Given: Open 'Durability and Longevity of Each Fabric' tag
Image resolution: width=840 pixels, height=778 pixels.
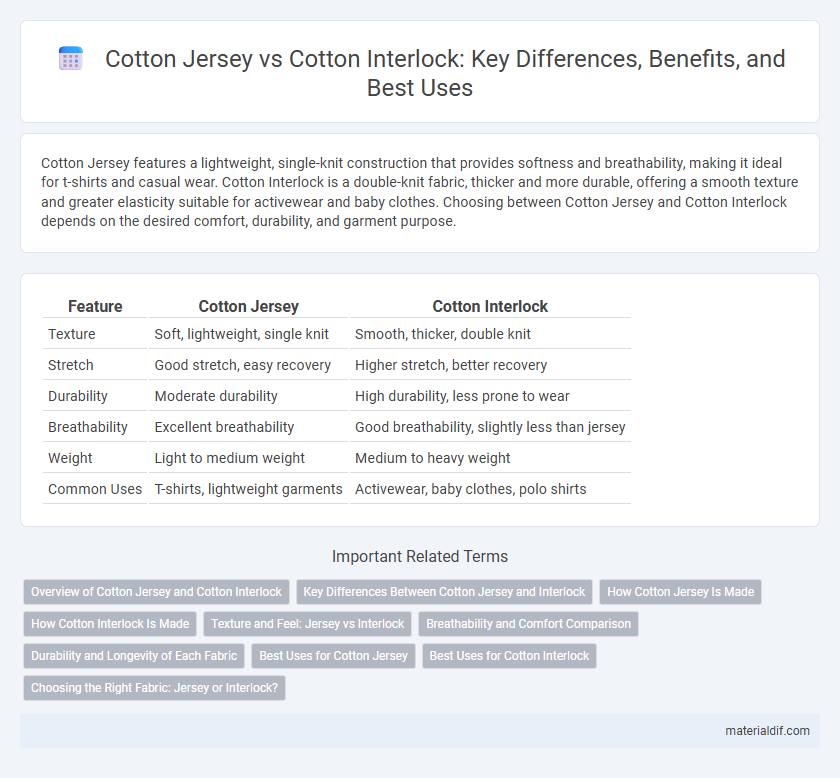Looking at the screenshot, I should [x=134, y=656].
